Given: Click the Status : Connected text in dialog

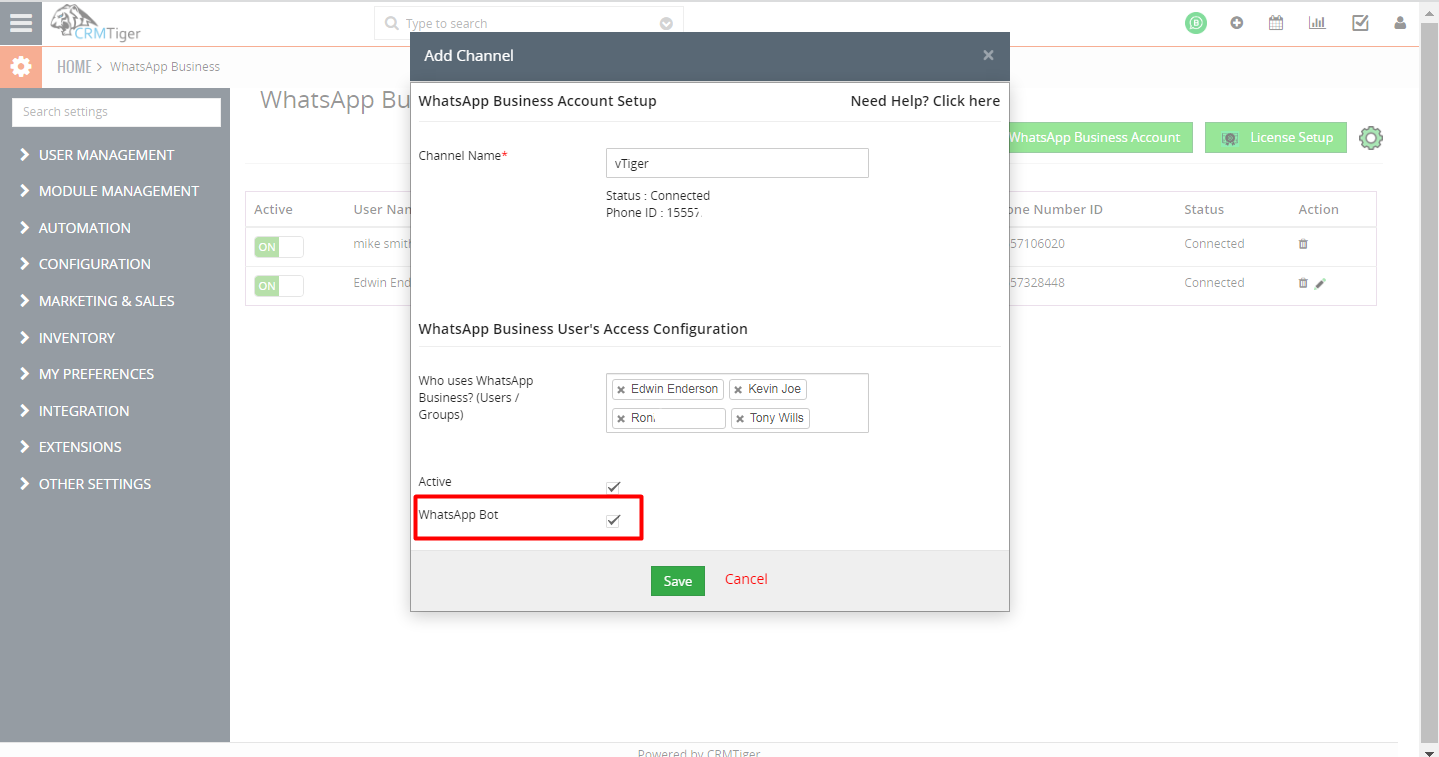Looking at the screenshot, I should pyautogui.click(x=658, y=196).
